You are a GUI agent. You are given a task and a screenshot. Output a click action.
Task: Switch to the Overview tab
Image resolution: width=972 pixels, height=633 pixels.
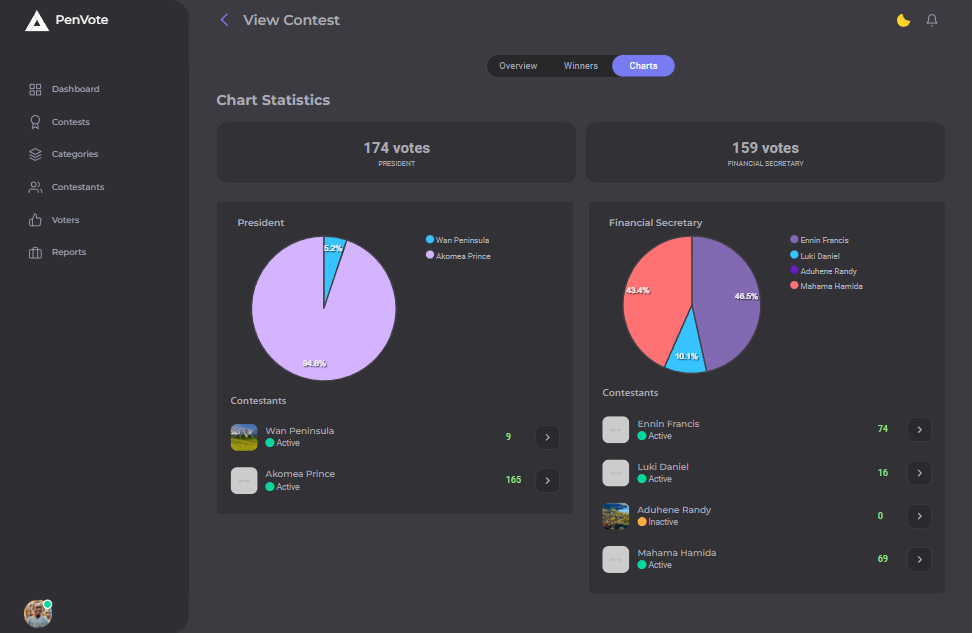(x=518, y=66)
